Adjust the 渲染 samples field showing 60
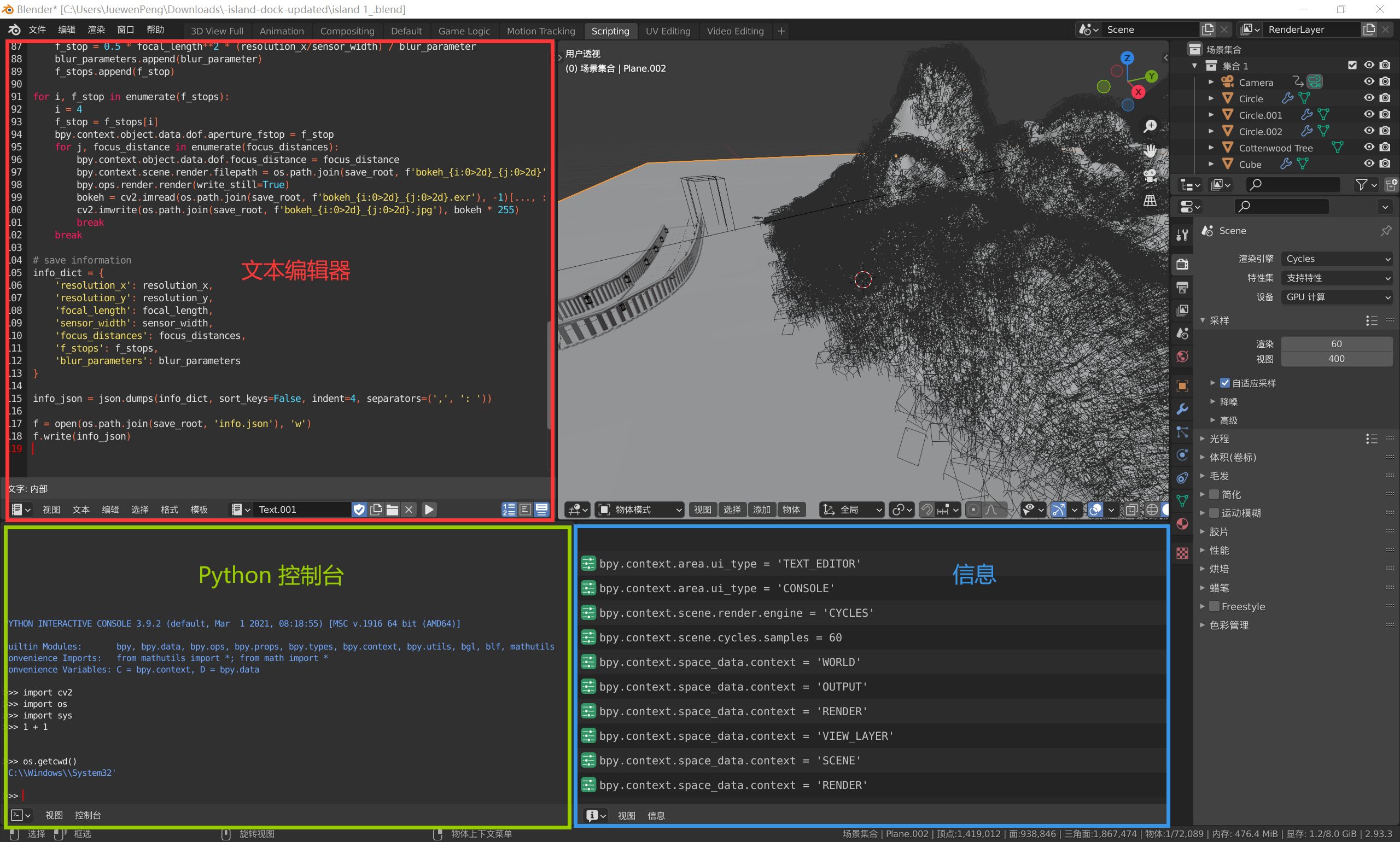1400x842 pixels. tap(1337, 344)
